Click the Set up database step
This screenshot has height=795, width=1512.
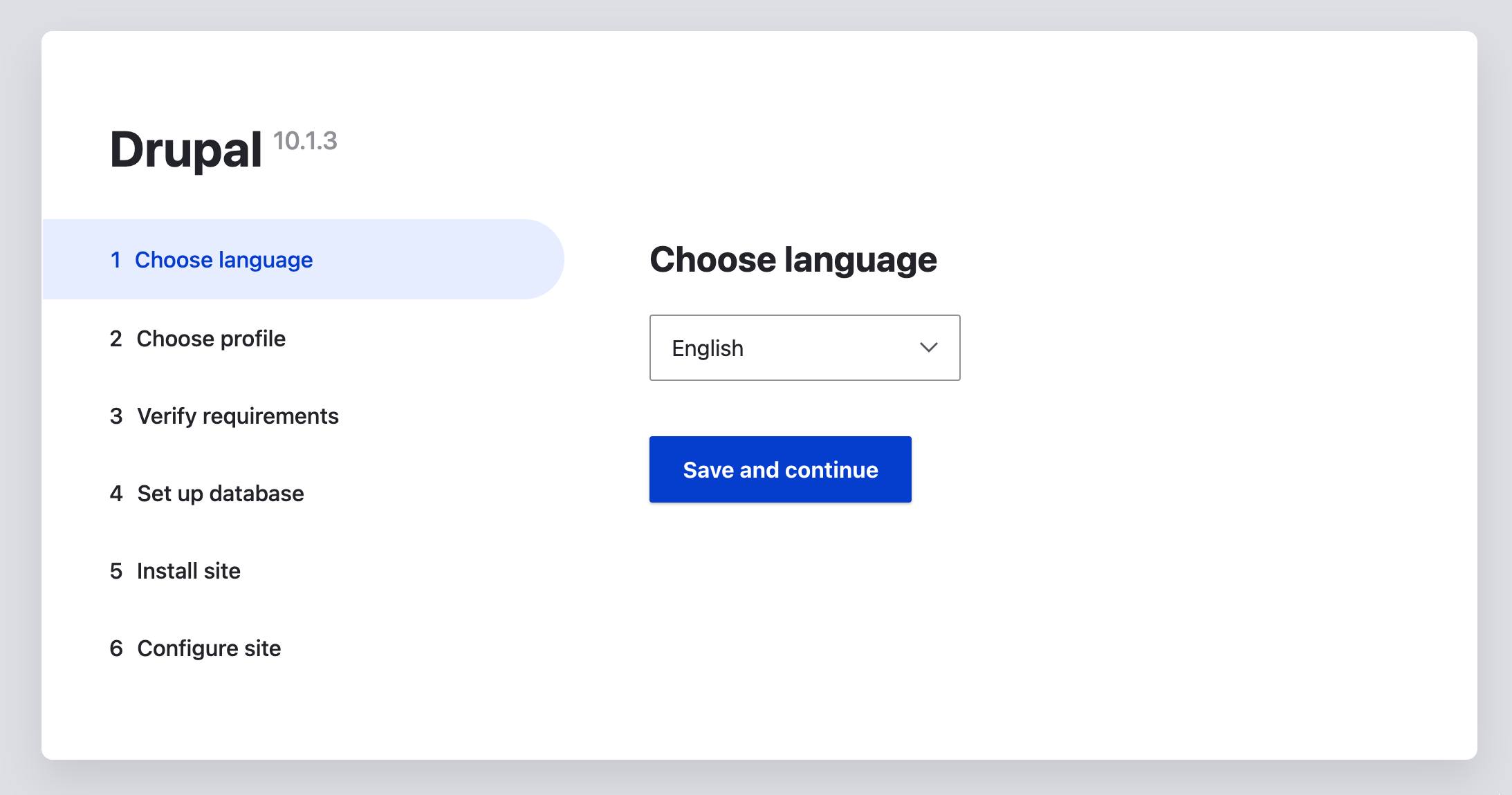tap(220, 494)
